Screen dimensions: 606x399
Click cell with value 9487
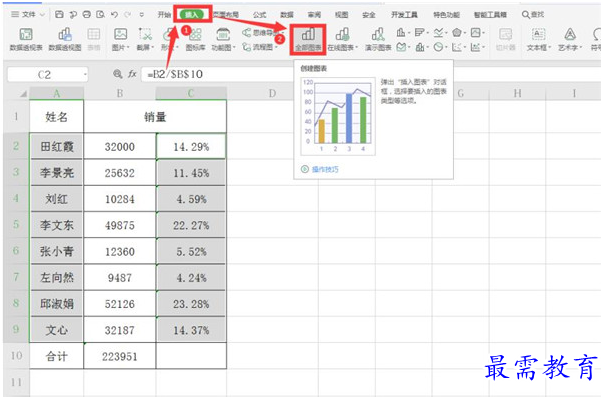click(120, 278)
